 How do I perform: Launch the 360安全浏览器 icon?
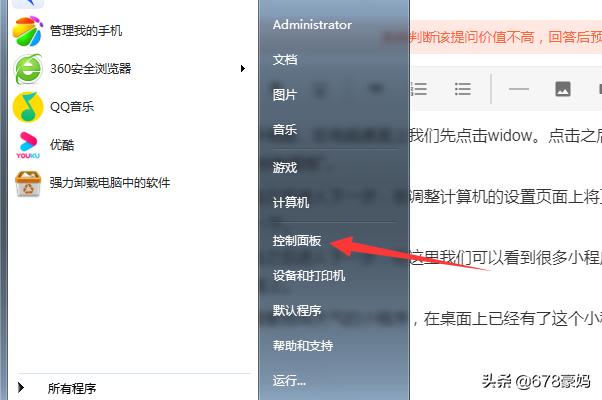[28, 69]
